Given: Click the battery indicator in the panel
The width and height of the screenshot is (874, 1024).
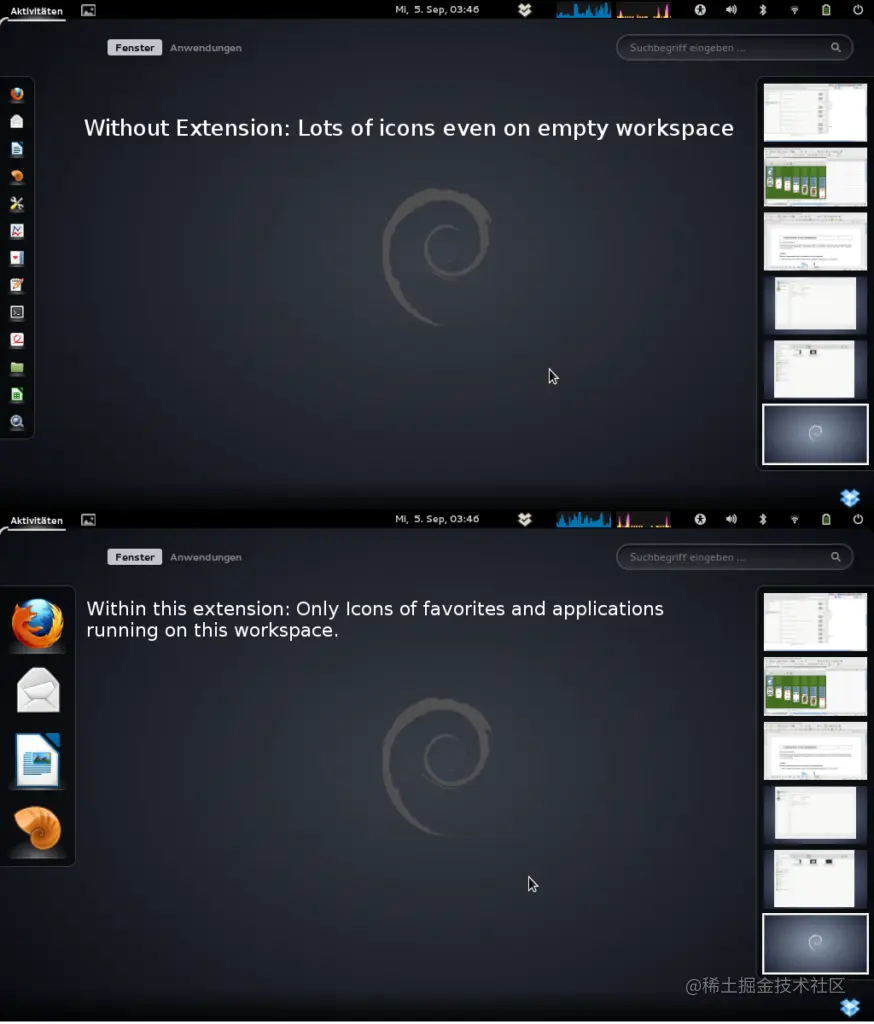Looking at the screenshot, I should tap(826, 10).
